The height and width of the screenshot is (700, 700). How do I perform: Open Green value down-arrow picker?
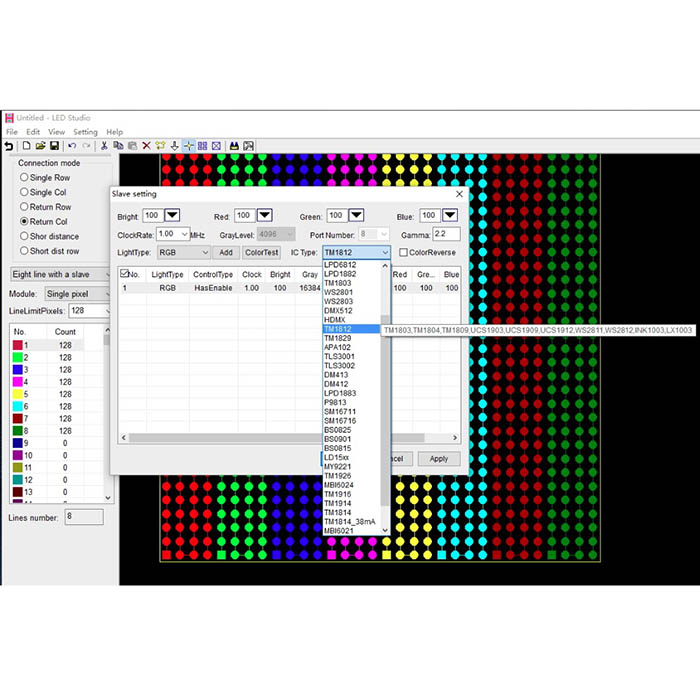point(356,215)
